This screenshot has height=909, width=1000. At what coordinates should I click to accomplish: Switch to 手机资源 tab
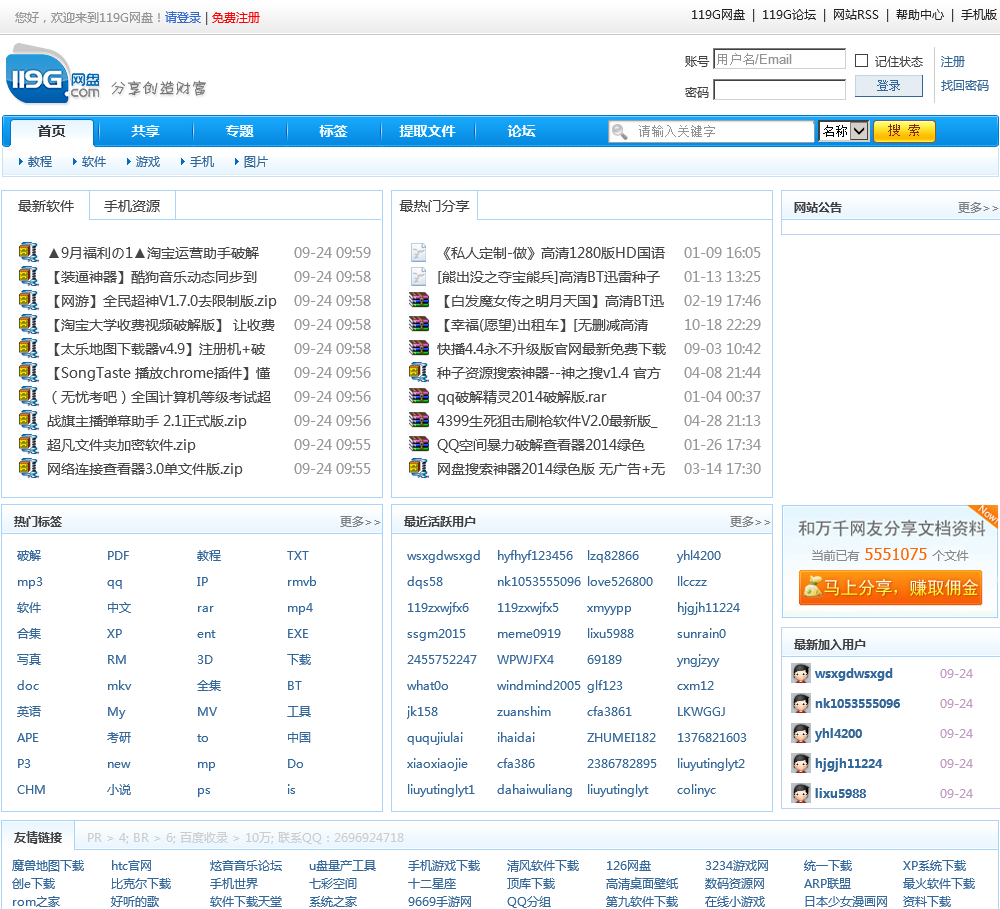132,206
